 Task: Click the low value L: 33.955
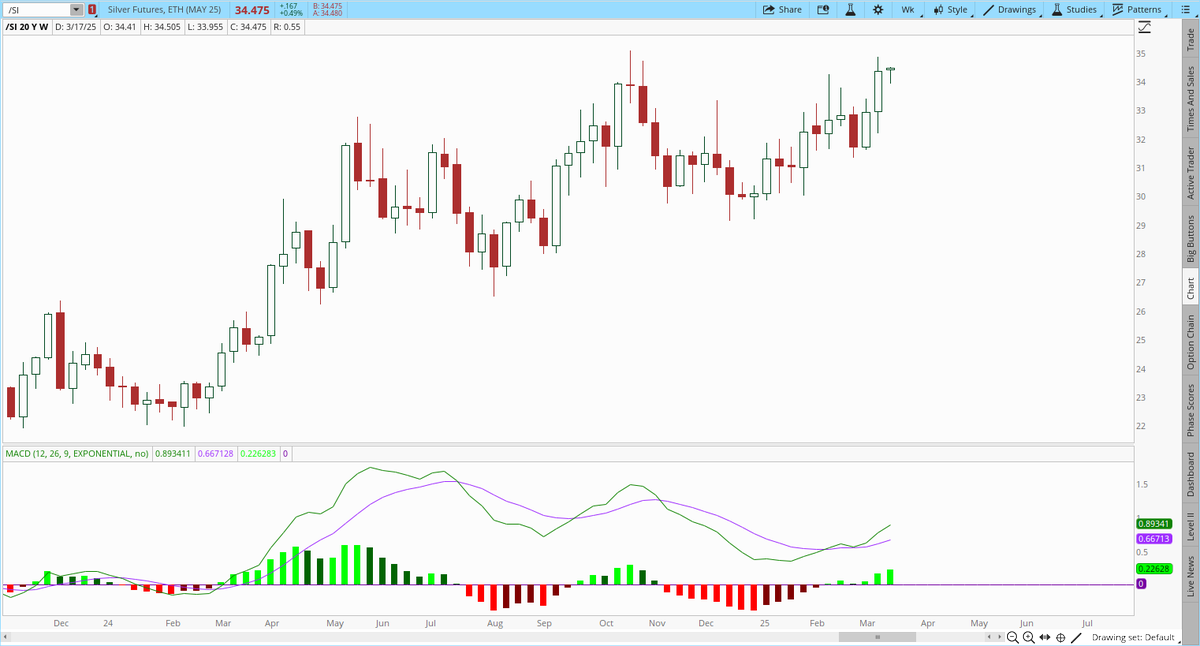[208, 27]
